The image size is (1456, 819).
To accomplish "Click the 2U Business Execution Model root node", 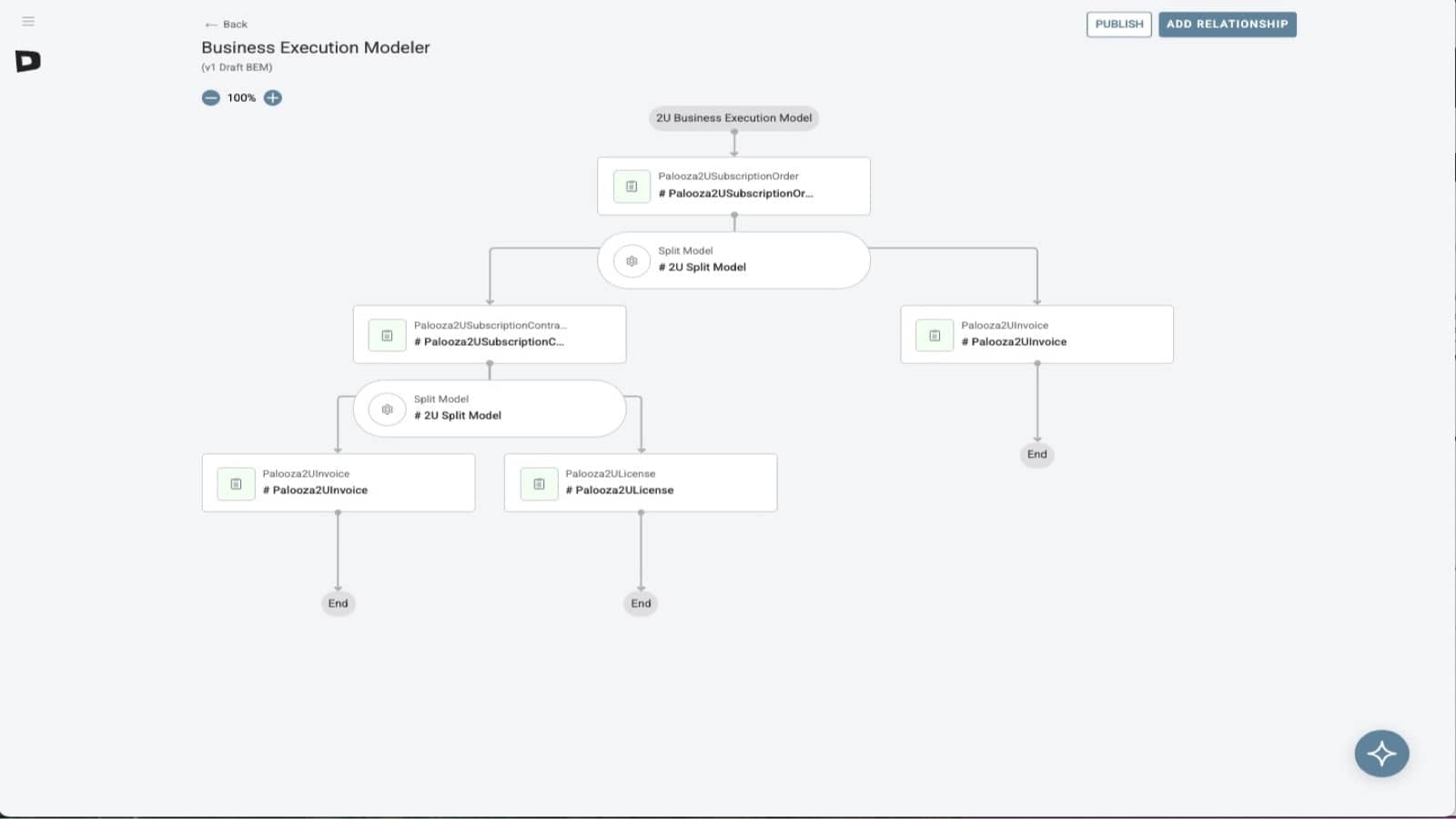I will coord(733,117).
